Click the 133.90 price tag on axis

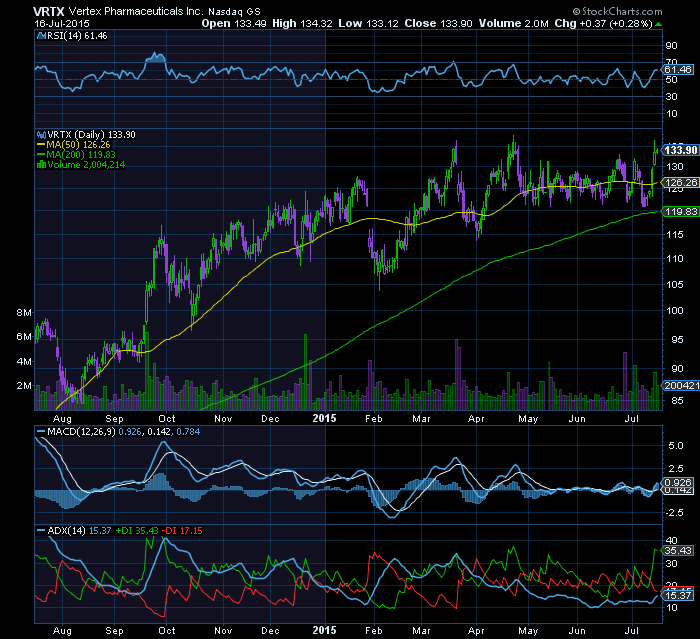click(x=680, y=150)
